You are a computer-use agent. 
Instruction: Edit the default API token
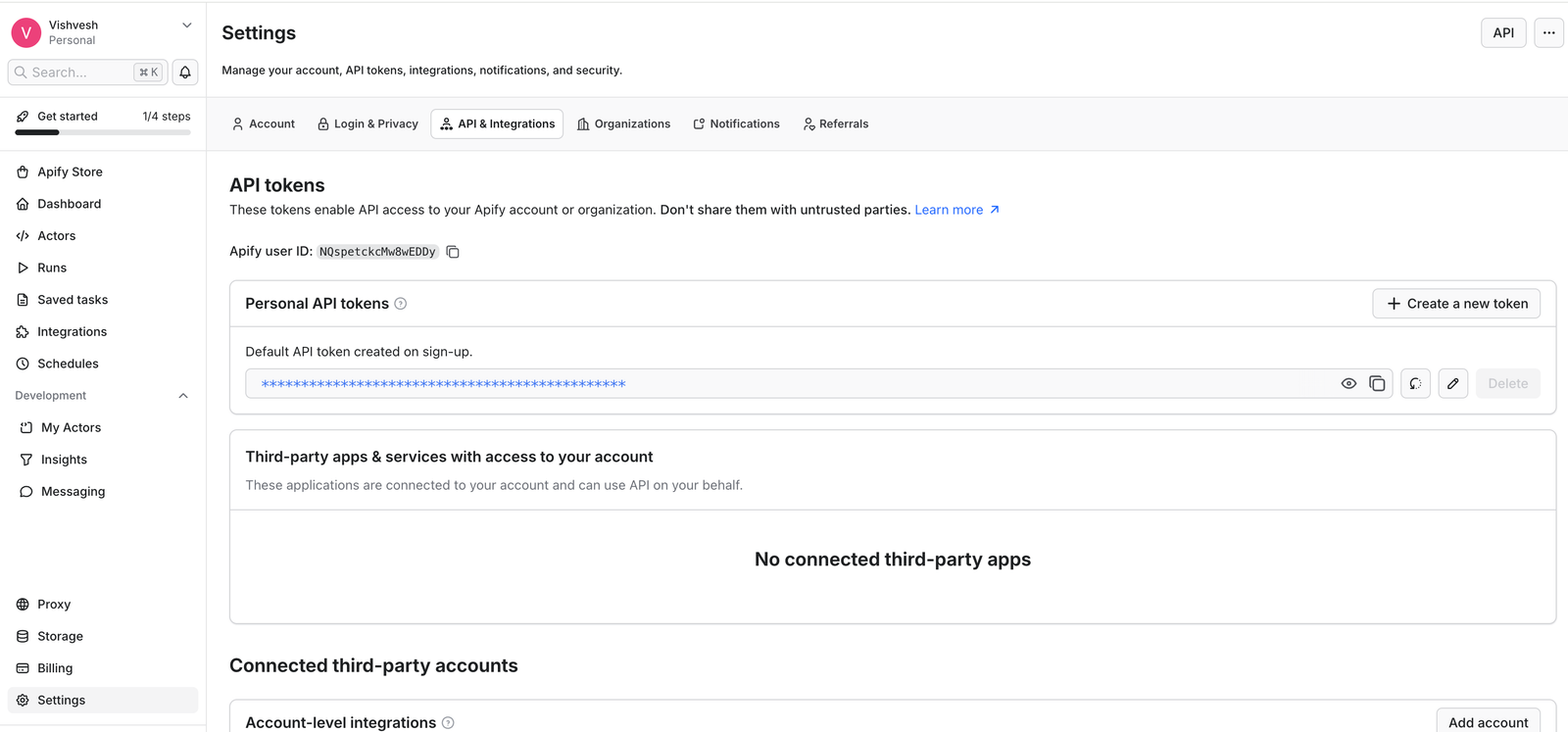[x=1453, y=383]
